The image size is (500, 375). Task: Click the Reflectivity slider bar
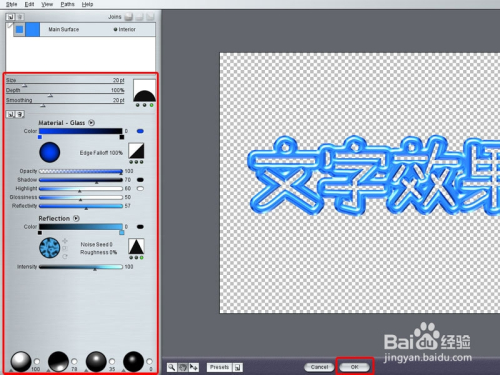point(81,206)
